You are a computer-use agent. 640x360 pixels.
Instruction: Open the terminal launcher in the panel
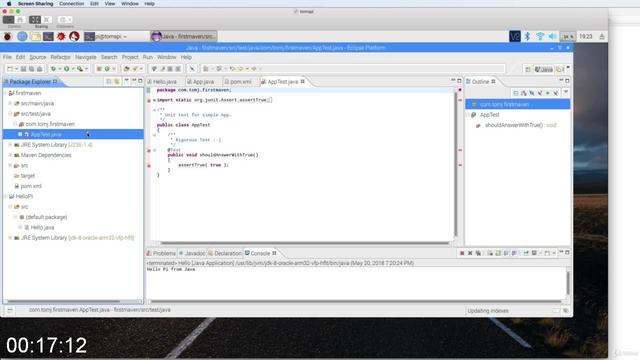coord(48,36)
